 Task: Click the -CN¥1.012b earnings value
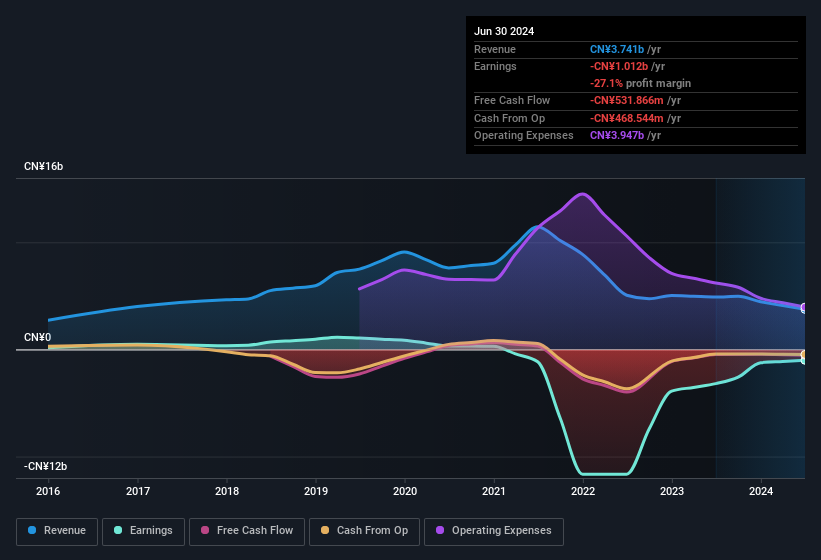619,66
